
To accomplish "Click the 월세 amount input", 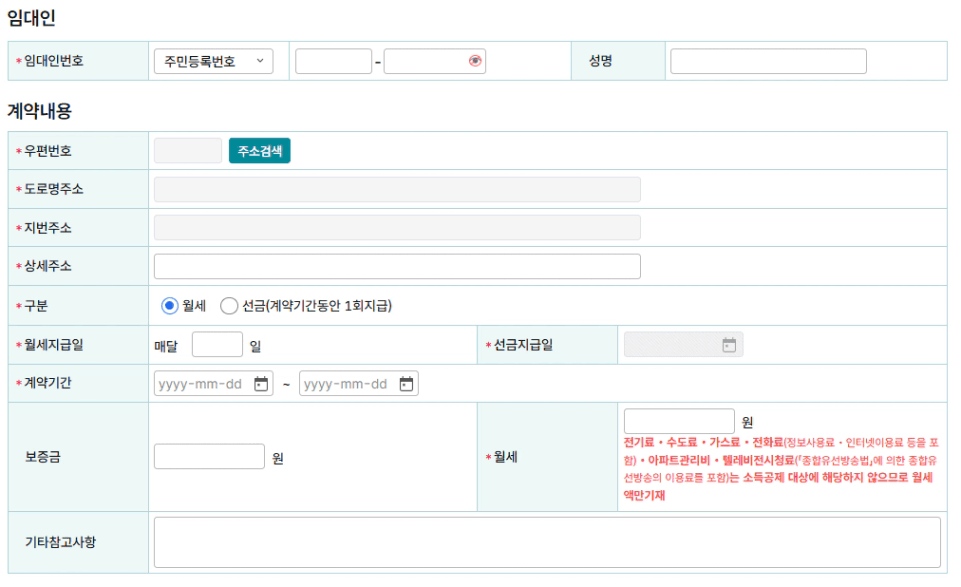I will coord(679,421).
